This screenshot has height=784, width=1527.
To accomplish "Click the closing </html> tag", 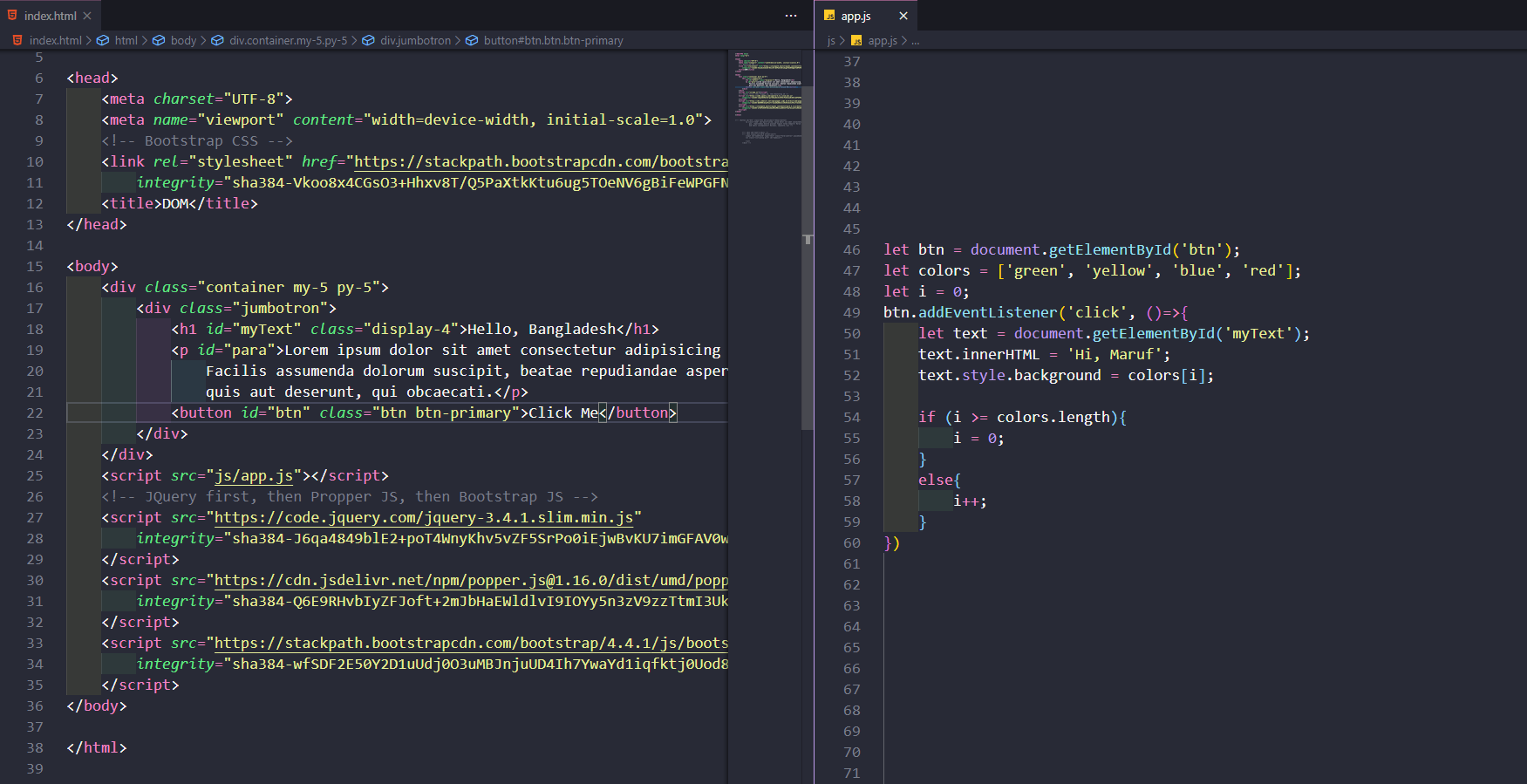I will click(x=97, y=747).
